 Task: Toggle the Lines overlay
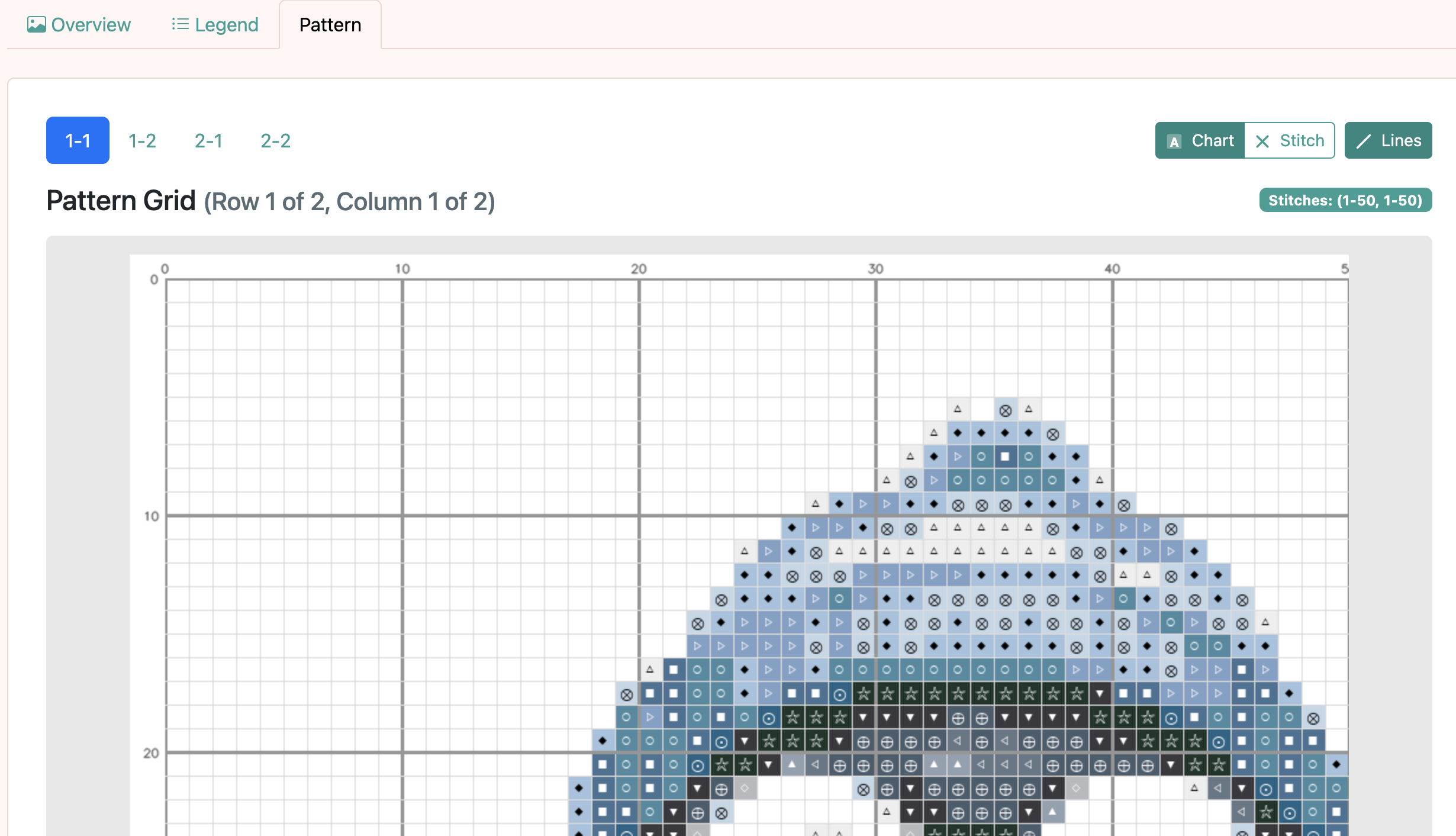tap(1388, 141)
